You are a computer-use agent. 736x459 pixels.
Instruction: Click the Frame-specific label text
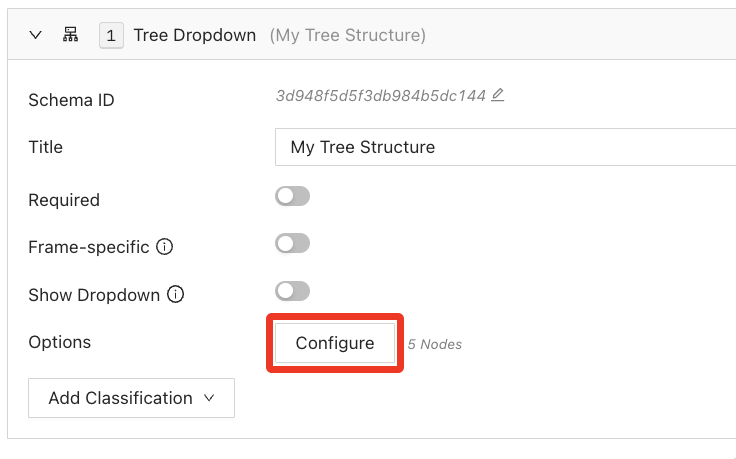[x=89, y=246]
